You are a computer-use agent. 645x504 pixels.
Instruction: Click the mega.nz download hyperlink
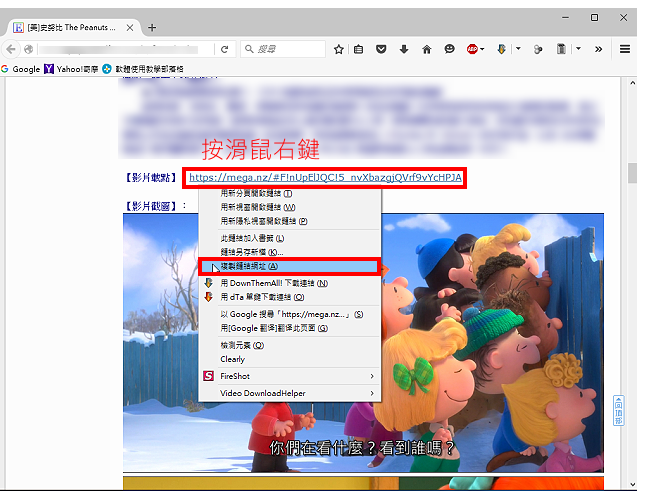point(325,177)
